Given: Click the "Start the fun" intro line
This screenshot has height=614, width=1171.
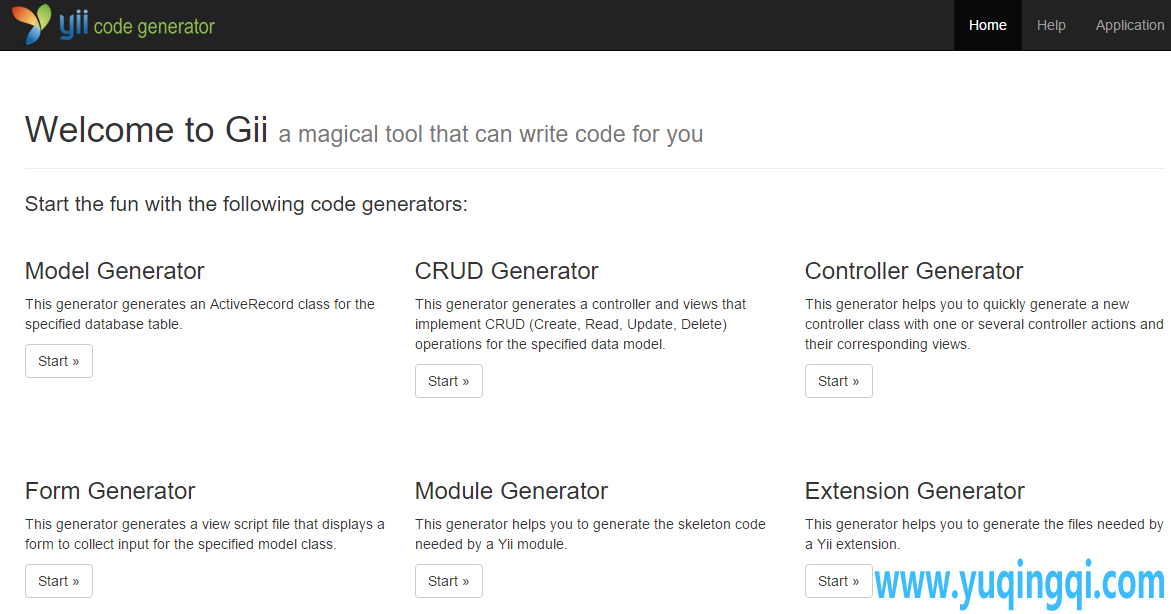Looking at the screenshot, I should 246,205.
